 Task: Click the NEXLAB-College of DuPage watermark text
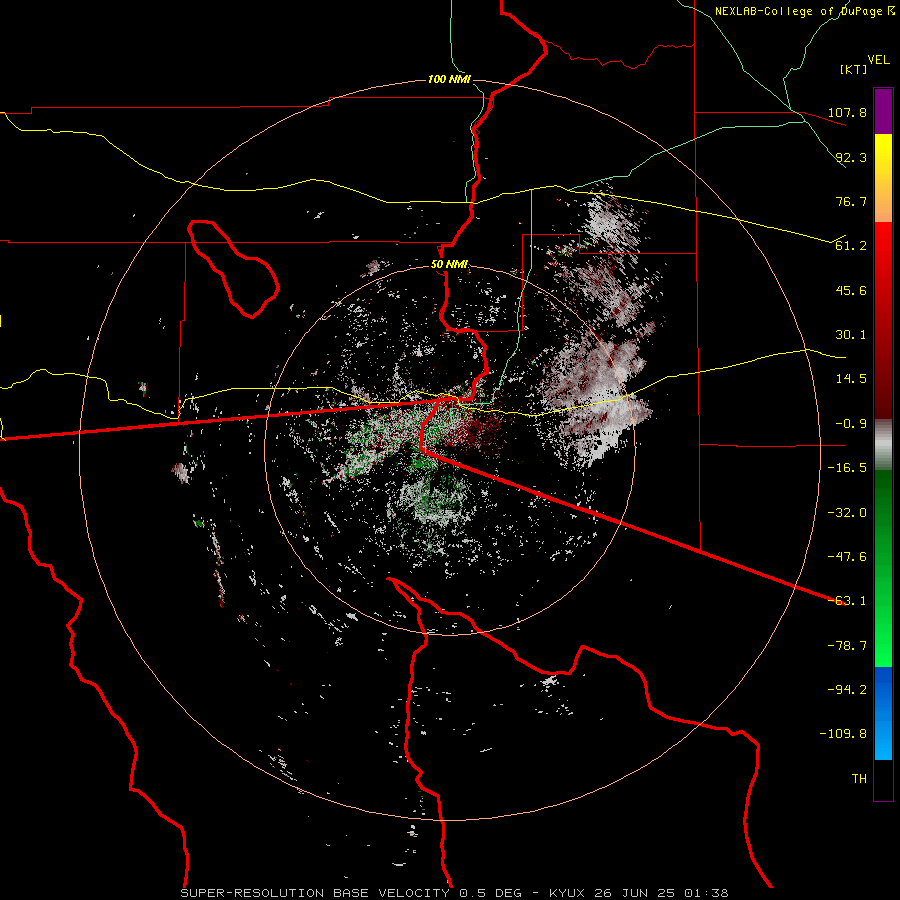804,11
